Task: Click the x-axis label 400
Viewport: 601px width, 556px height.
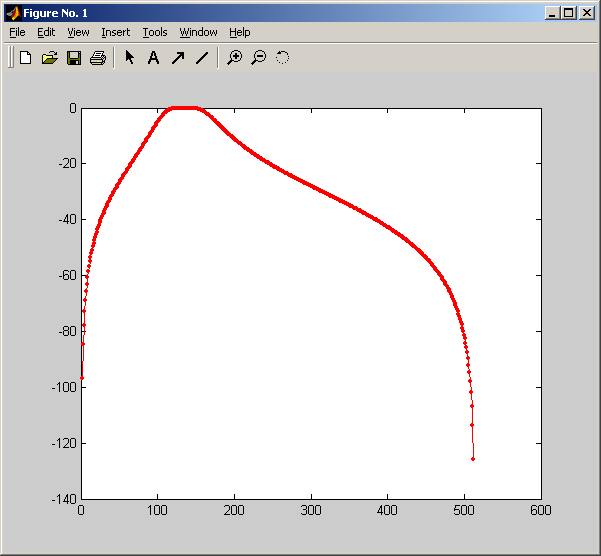Action: [388, 510]
